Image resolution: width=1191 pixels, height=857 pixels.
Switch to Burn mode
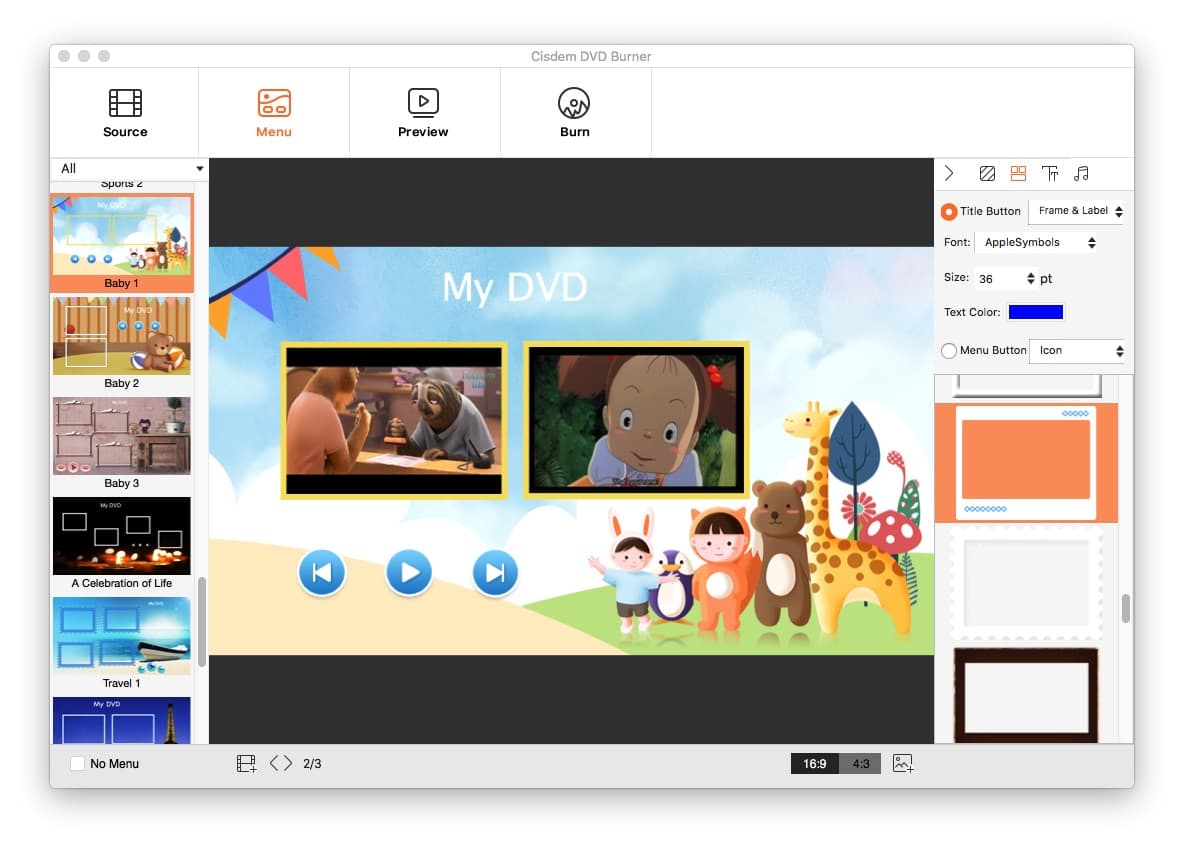click(x=574, y=110)
